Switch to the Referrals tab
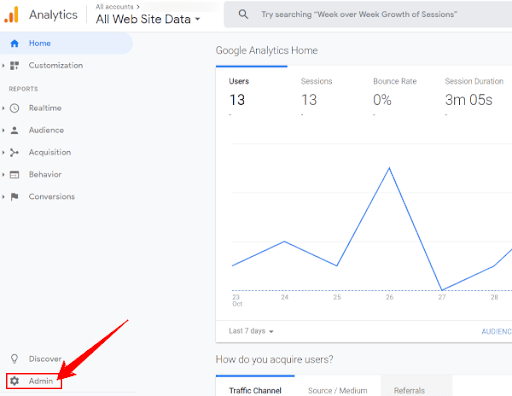Screen dimensions: 512x396 409,390
